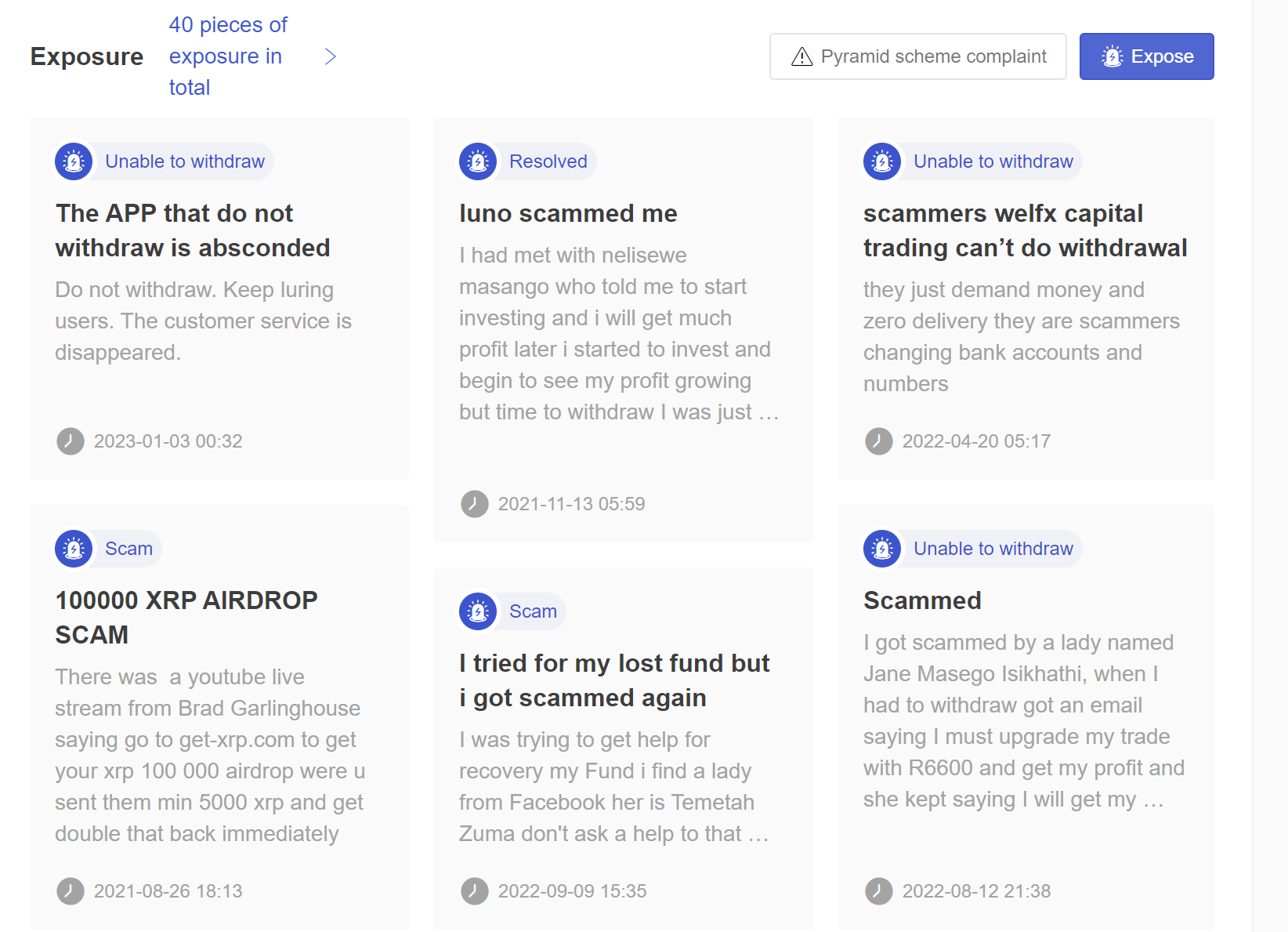Click siren icon on '100000 XRP AIRDROP SCAM' card

74,549
